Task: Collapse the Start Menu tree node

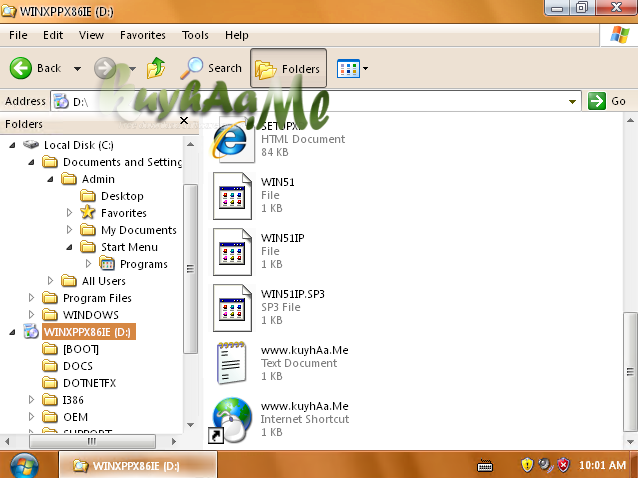Action: [x=69, y=247]
